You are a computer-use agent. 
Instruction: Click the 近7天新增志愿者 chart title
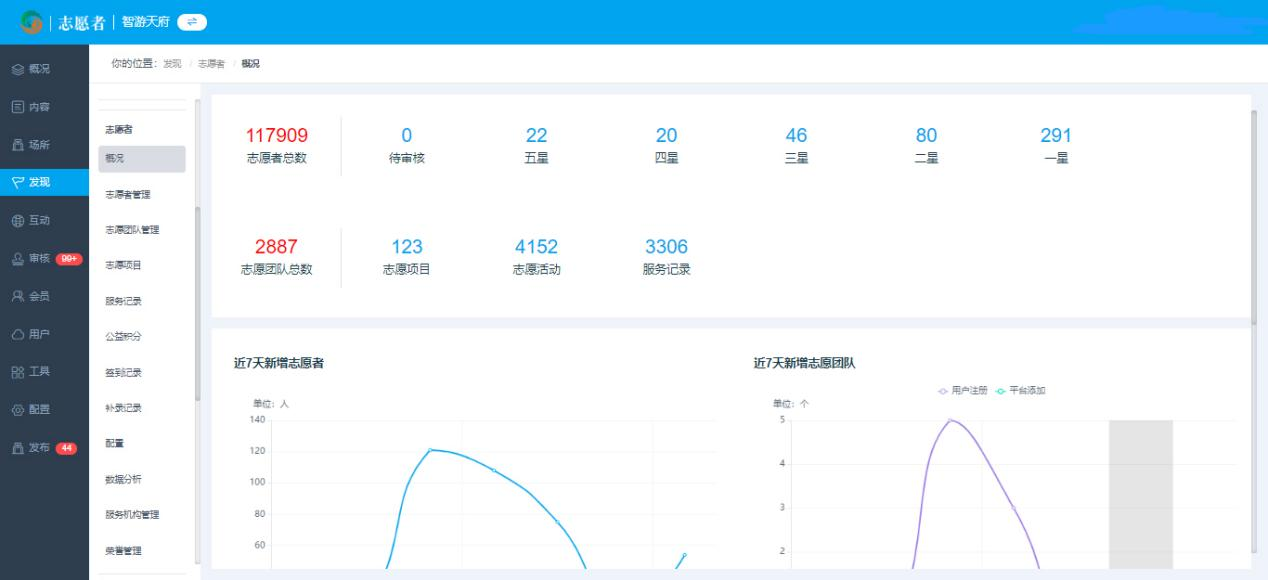pos(277,364)
